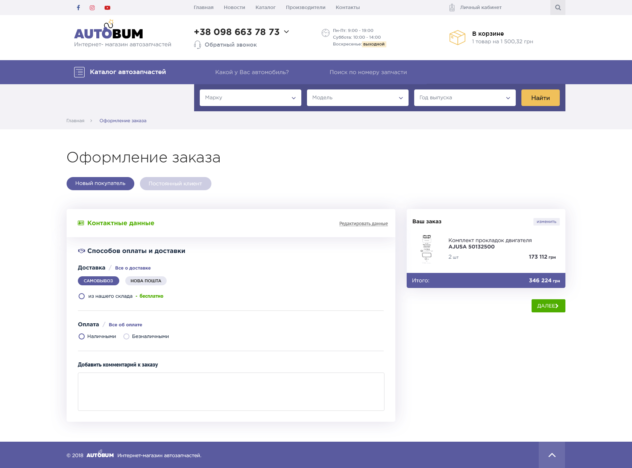632x468 pixels.
Task: Expand the phone number dropdown chevron
Action: click(x=287, y=31)
